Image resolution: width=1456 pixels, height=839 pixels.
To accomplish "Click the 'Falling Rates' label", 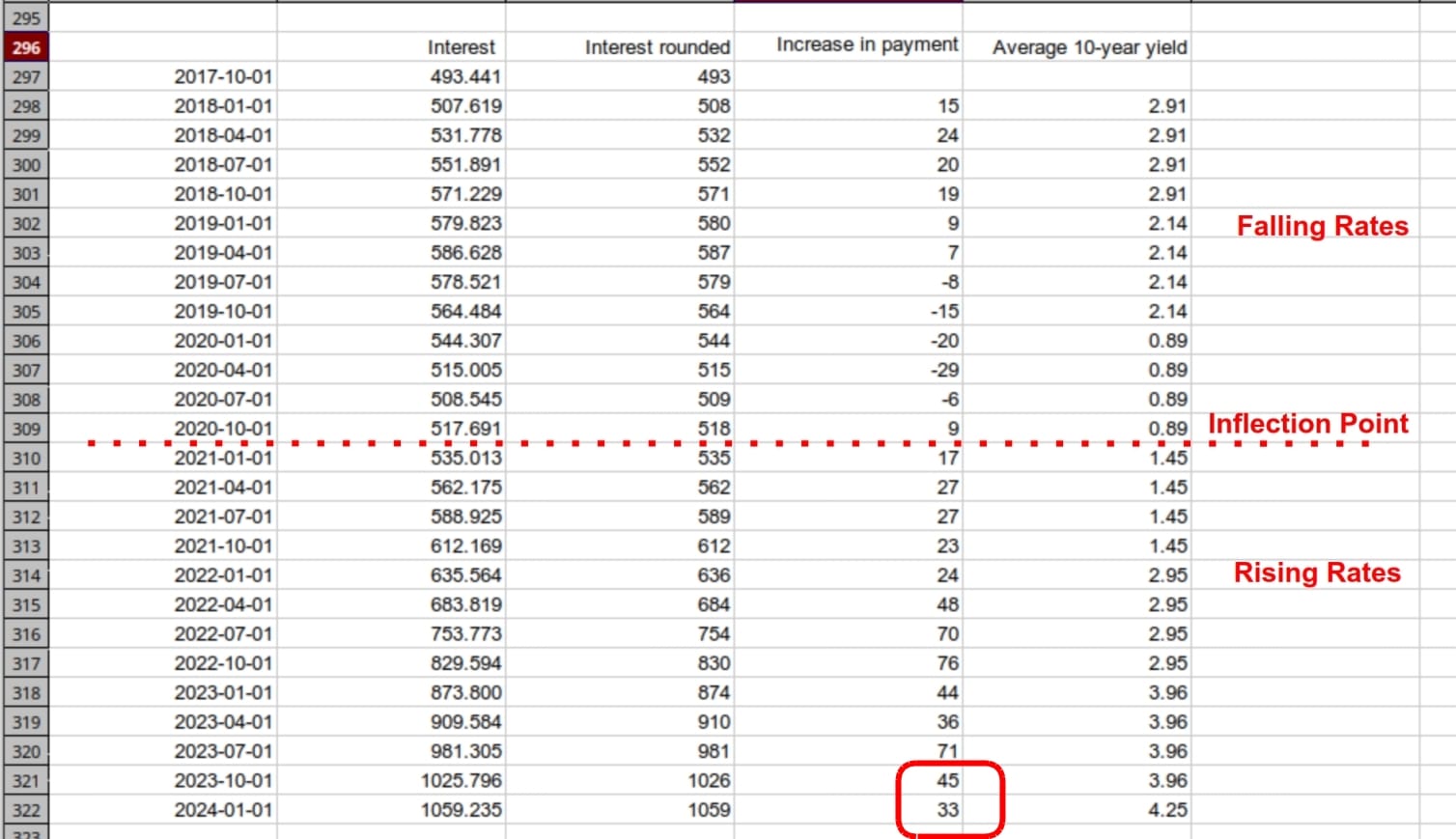I will point(1323,226).
